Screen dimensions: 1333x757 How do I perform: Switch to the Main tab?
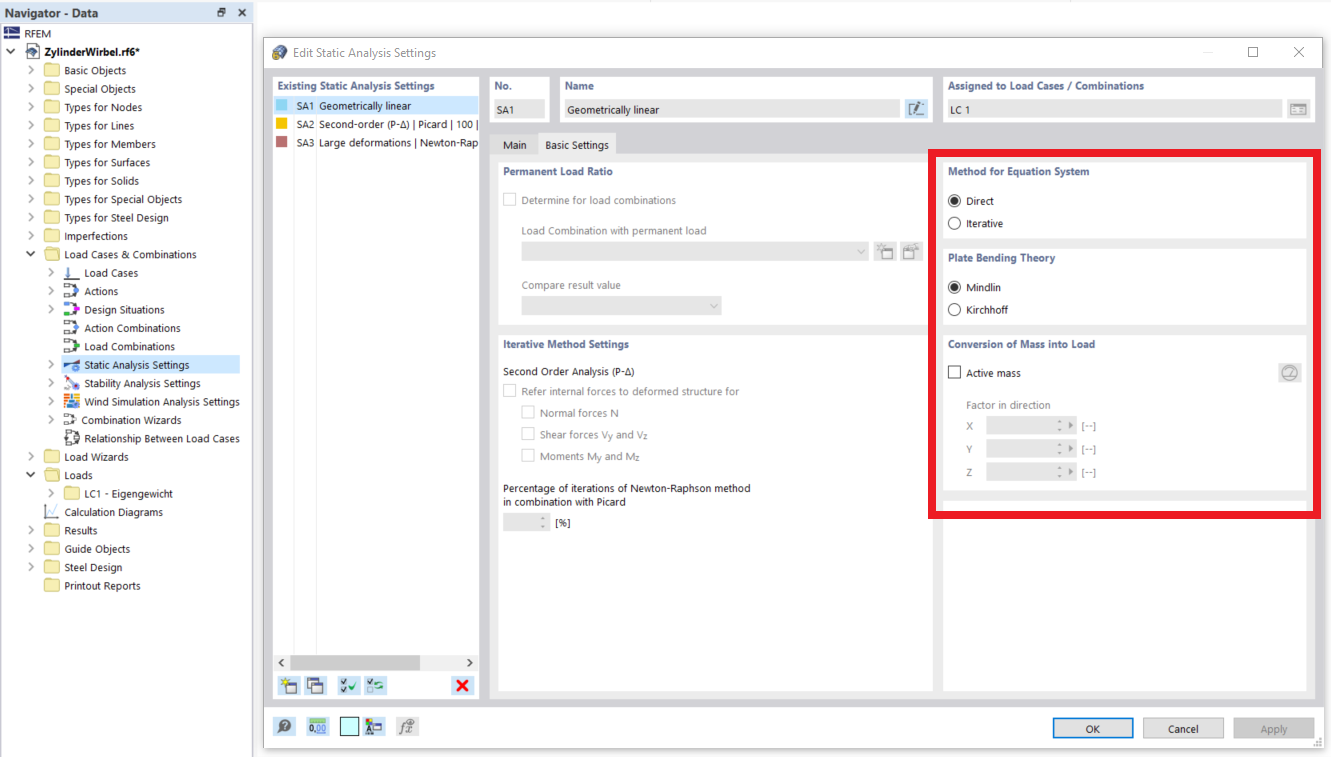click(x=514, y=144)
